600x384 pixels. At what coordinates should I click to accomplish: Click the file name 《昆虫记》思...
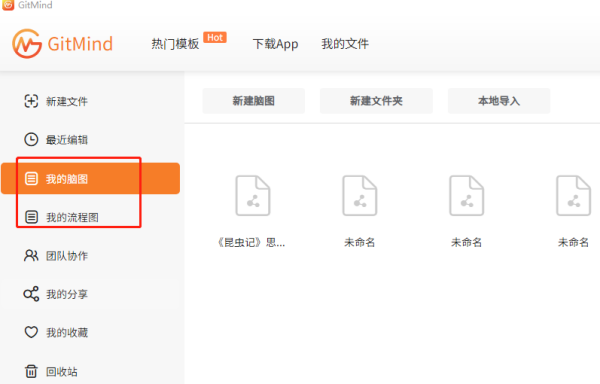point(251,242)
